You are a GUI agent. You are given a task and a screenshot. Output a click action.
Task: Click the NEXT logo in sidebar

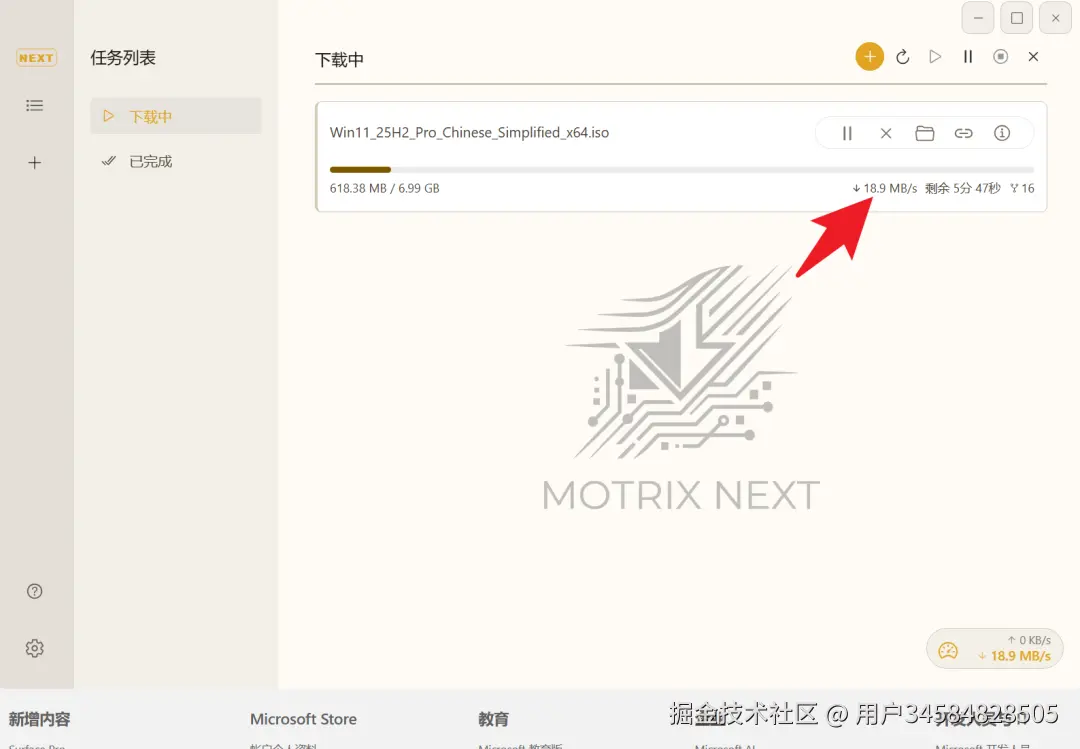pos(37,58)
